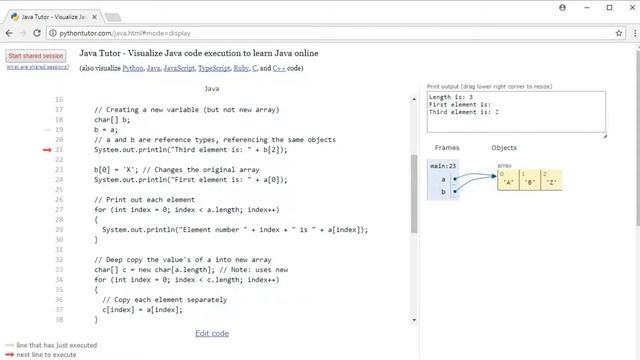Click variable a in the main frame
The image size is (640, 360).
(x=443, y=179)
